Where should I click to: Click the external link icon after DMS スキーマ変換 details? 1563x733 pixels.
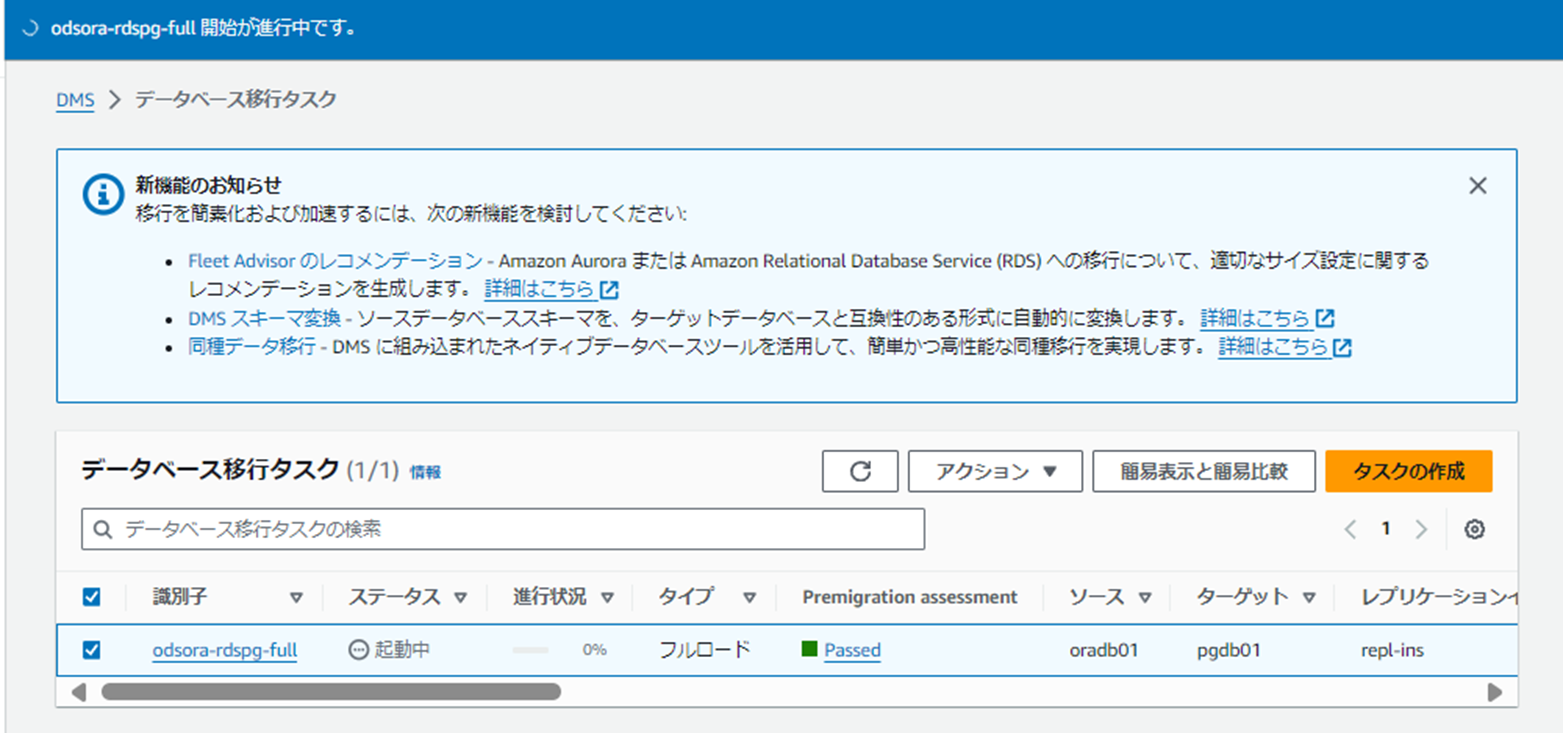tap(1325, 318)
